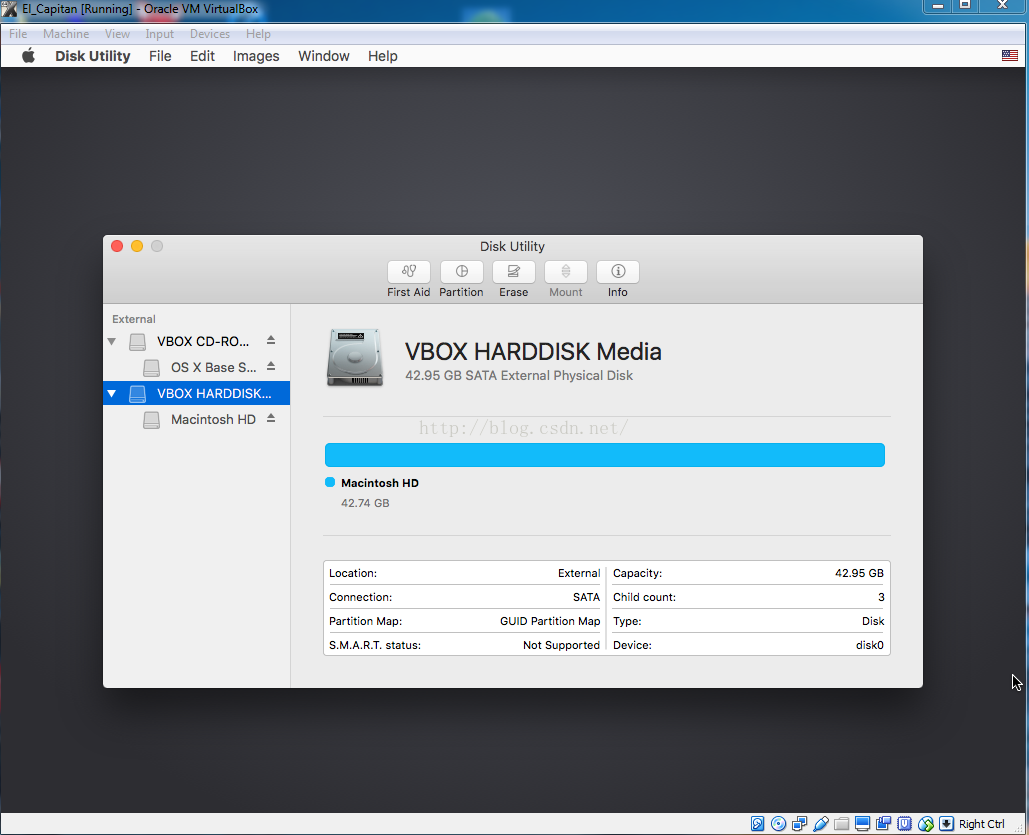The image size is (1029, 835).
Task: Open the Partition tool
Action: coord(461,272)
